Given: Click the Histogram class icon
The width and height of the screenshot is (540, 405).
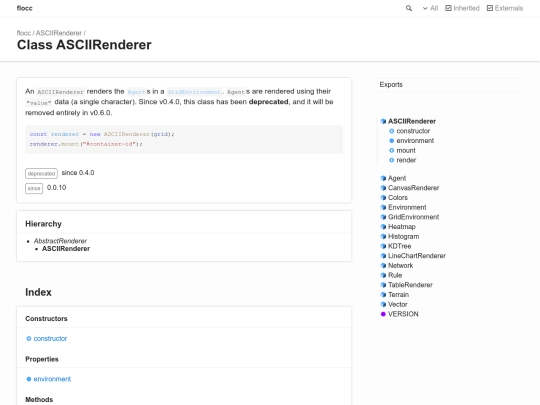Looking at the screenshot, I should pyautogui.click(x=383, y=237).
